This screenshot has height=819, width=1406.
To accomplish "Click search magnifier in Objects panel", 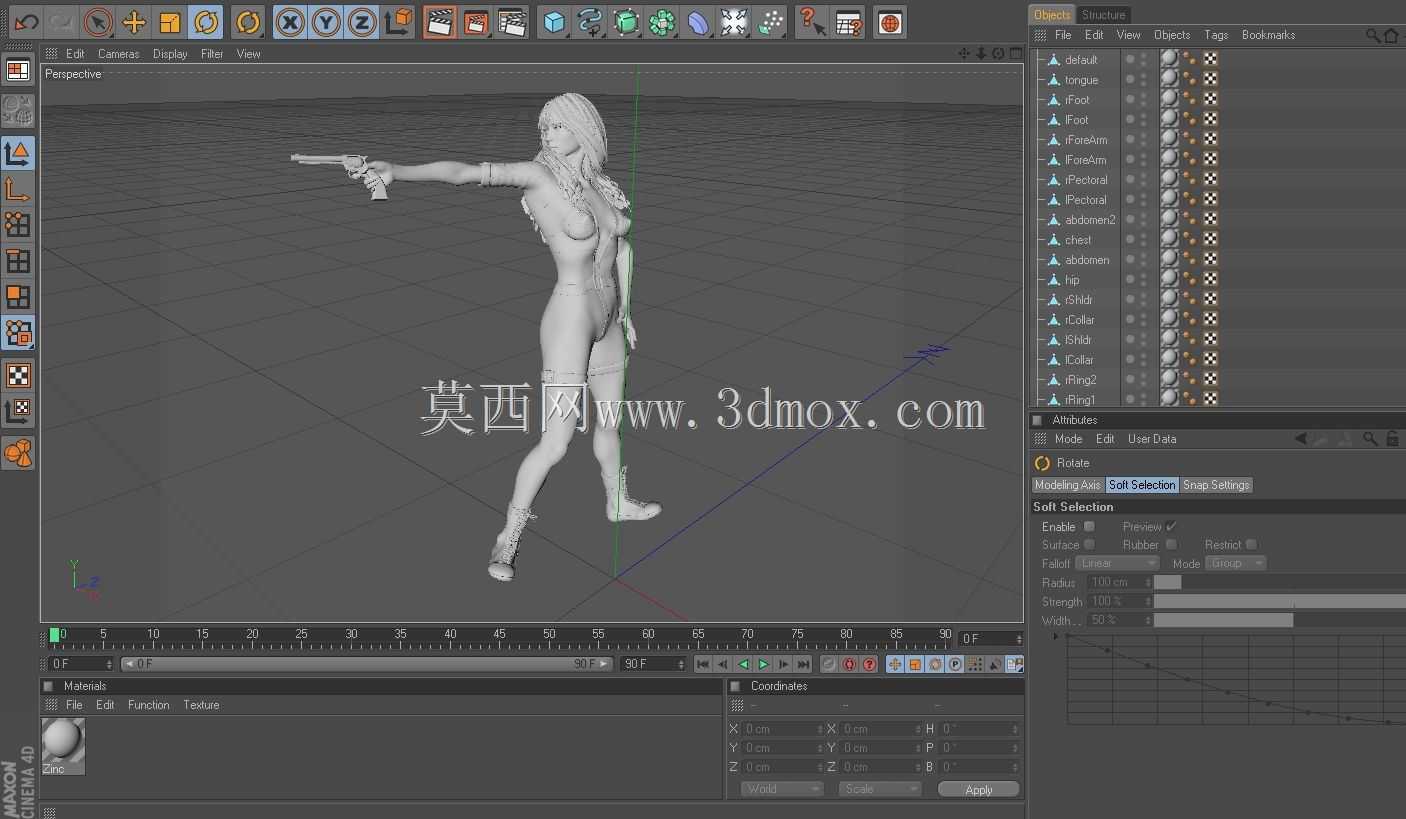I will (1373, 35).
